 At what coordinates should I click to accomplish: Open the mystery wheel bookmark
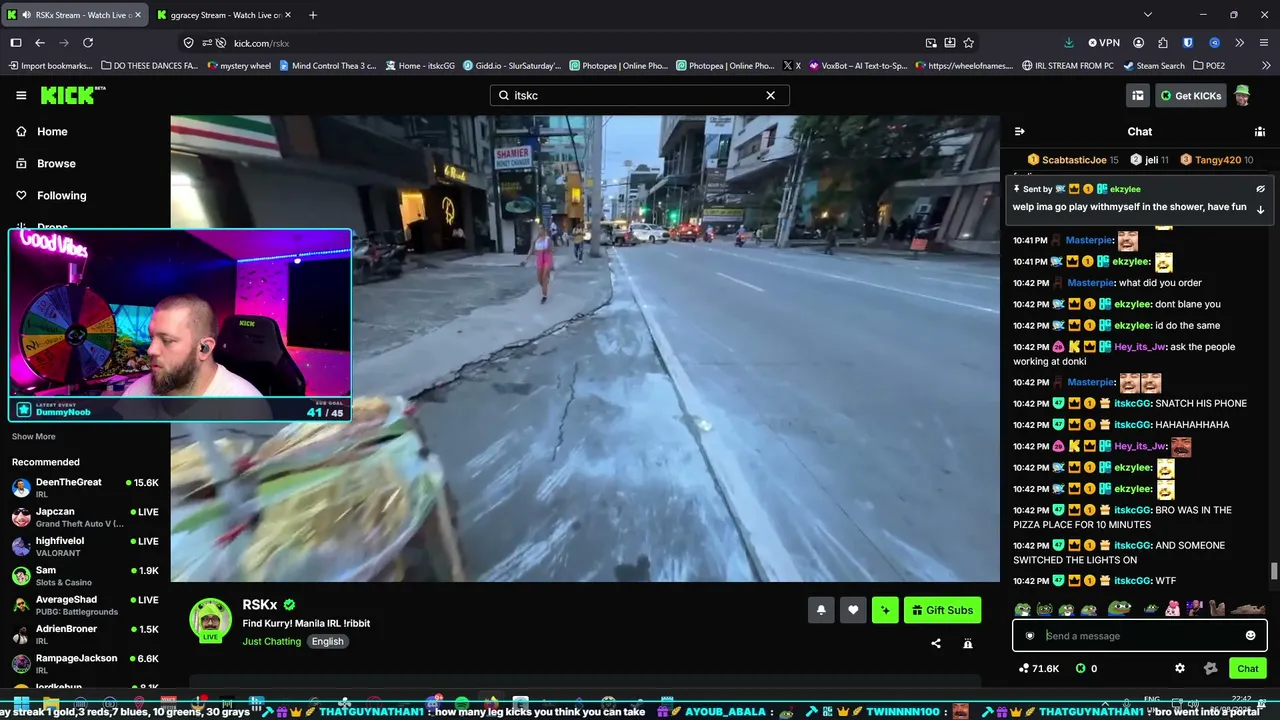tap(239, 66)
